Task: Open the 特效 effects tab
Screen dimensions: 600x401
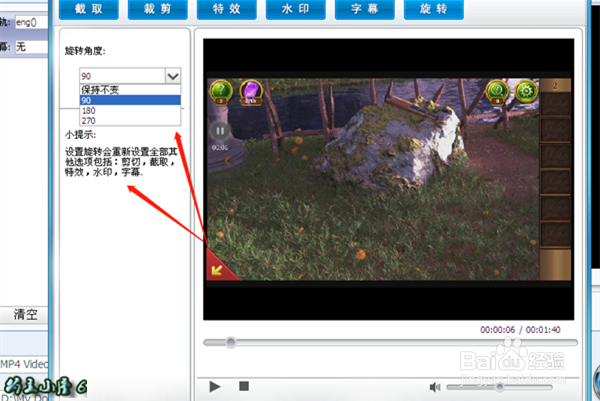Action: (227, 9)
